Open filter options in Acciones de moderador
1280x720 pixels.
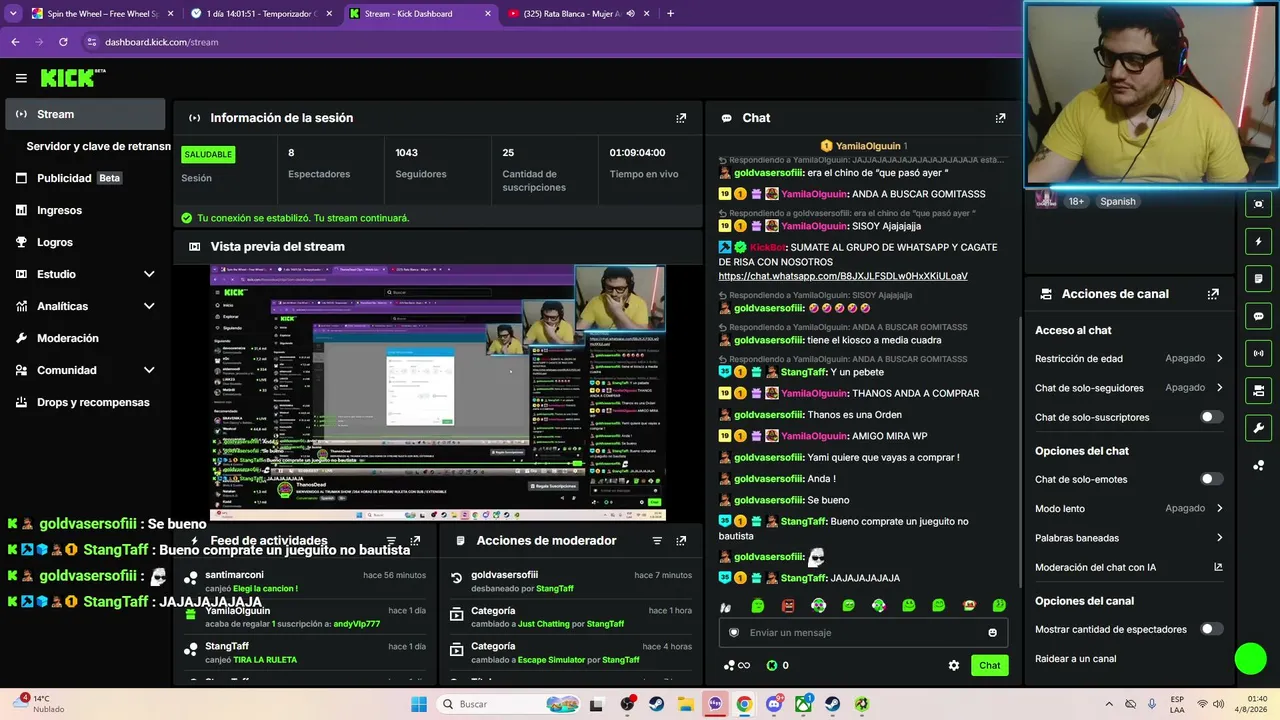tap(657, 541)
